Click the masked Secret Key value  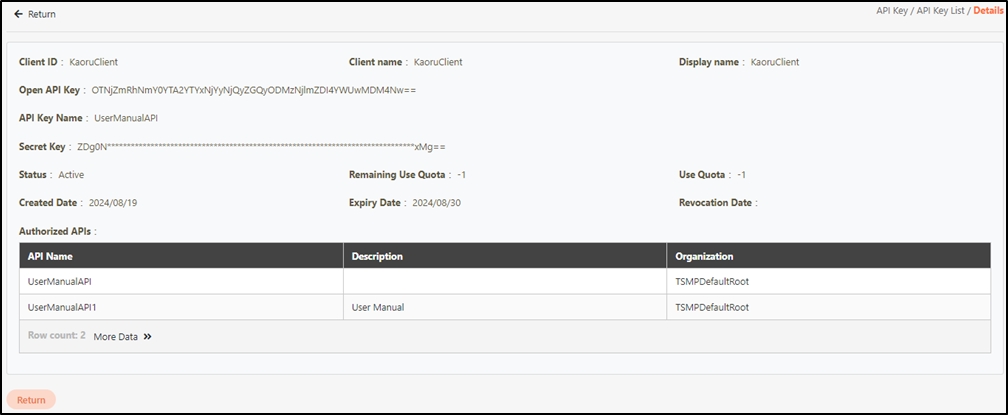tap(260, 147)
